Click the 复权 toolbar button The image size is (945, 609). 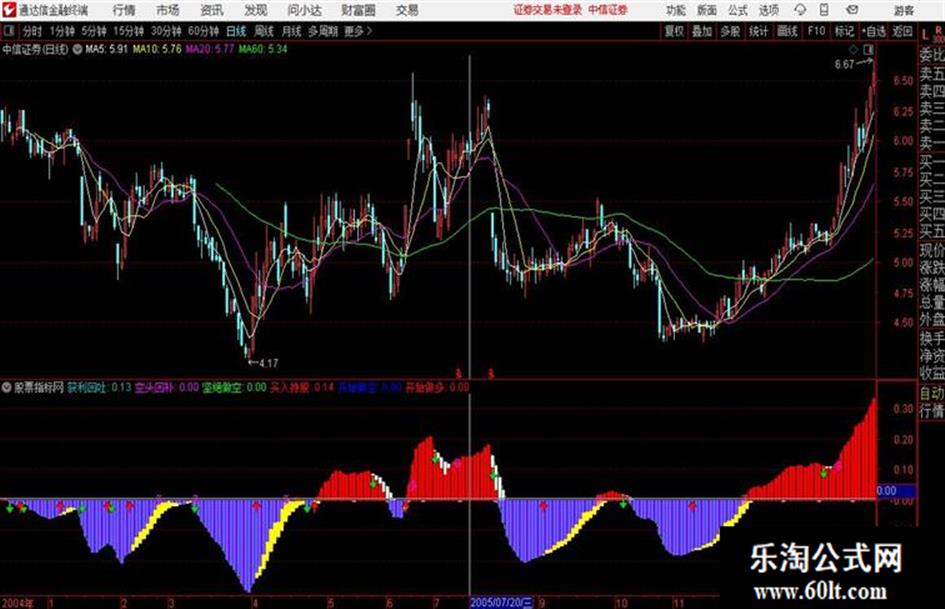tap(674, 31)
